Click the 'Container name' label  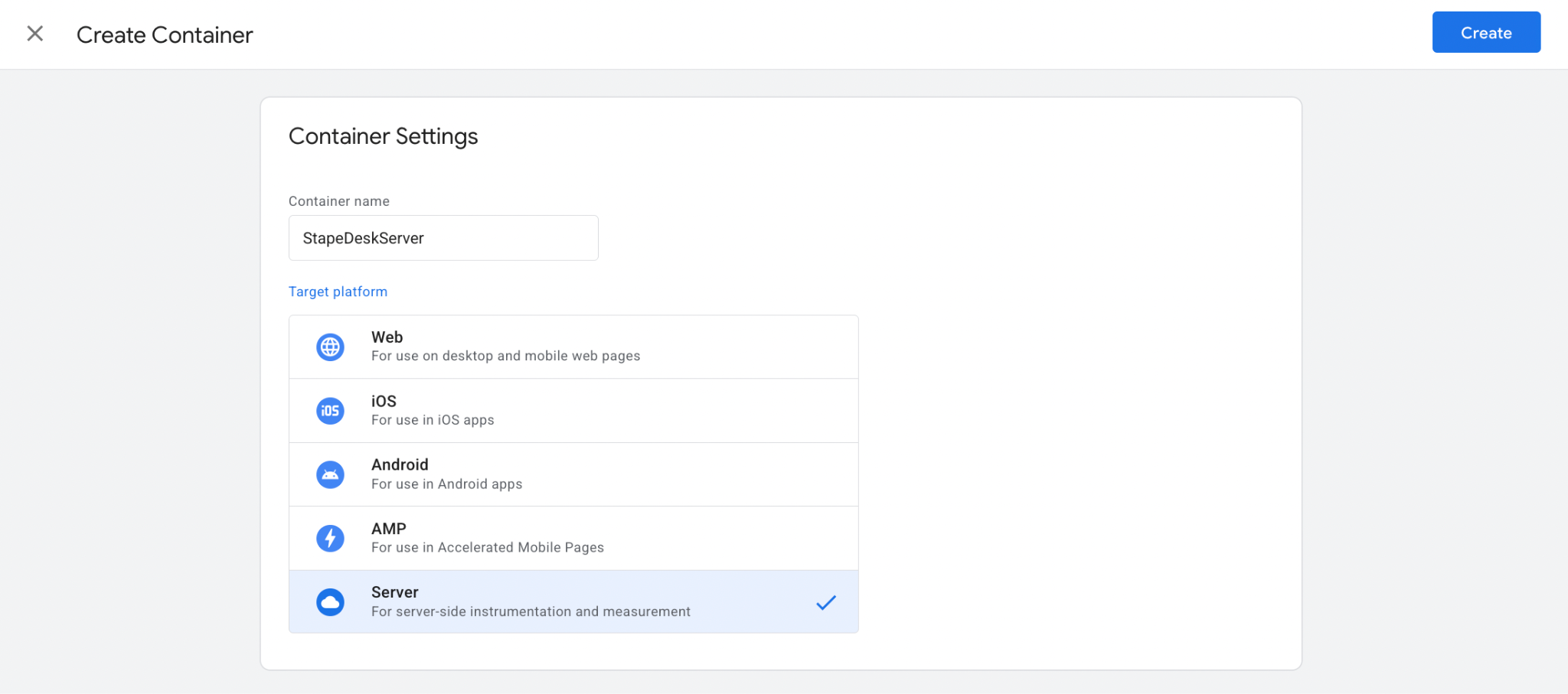(339, 201)
